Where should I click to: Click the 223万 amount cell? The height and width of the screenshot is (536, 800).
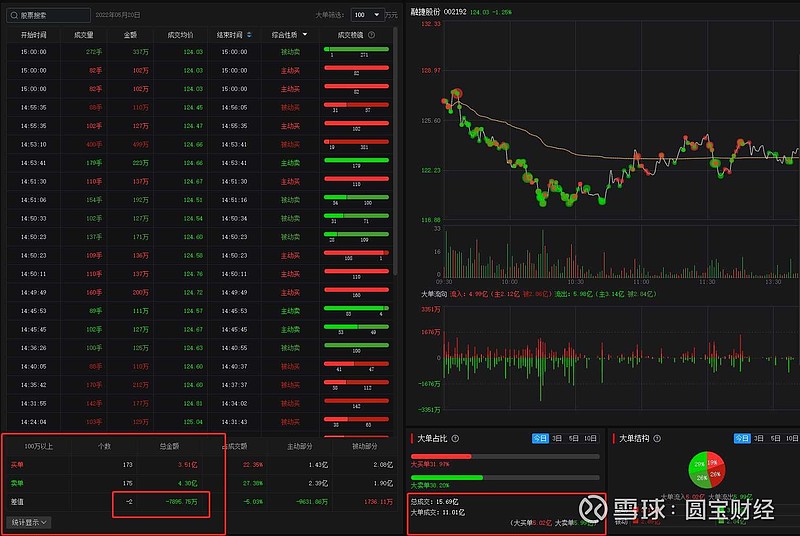point(140,163)
